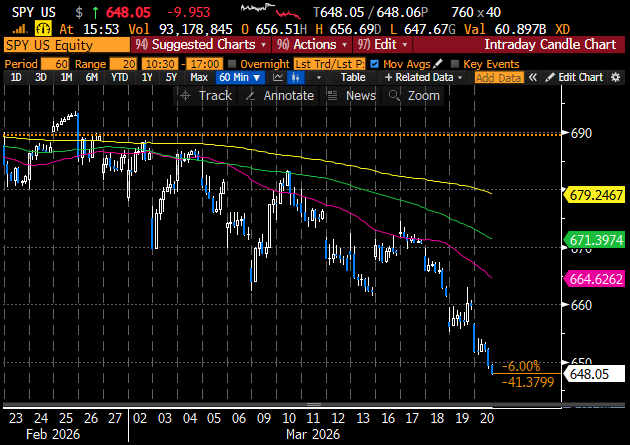Click the 648.05 last price axis label
Image resolution: width=630 pixels, height=445 pixels.
(595, 374)
